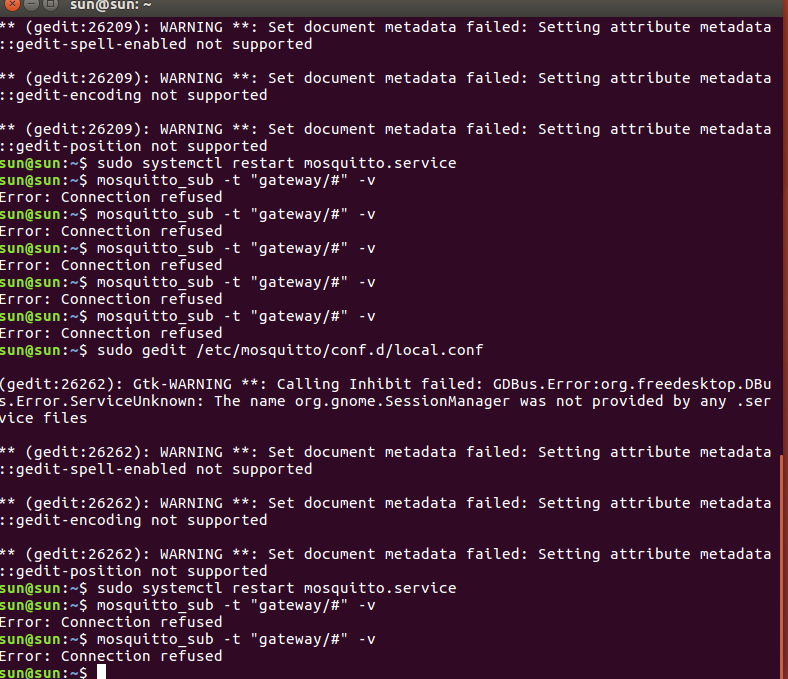This screenshot has width=788, height=679.
Task: Close the sun@sun terminal window
Action: [x=12, y=4]
